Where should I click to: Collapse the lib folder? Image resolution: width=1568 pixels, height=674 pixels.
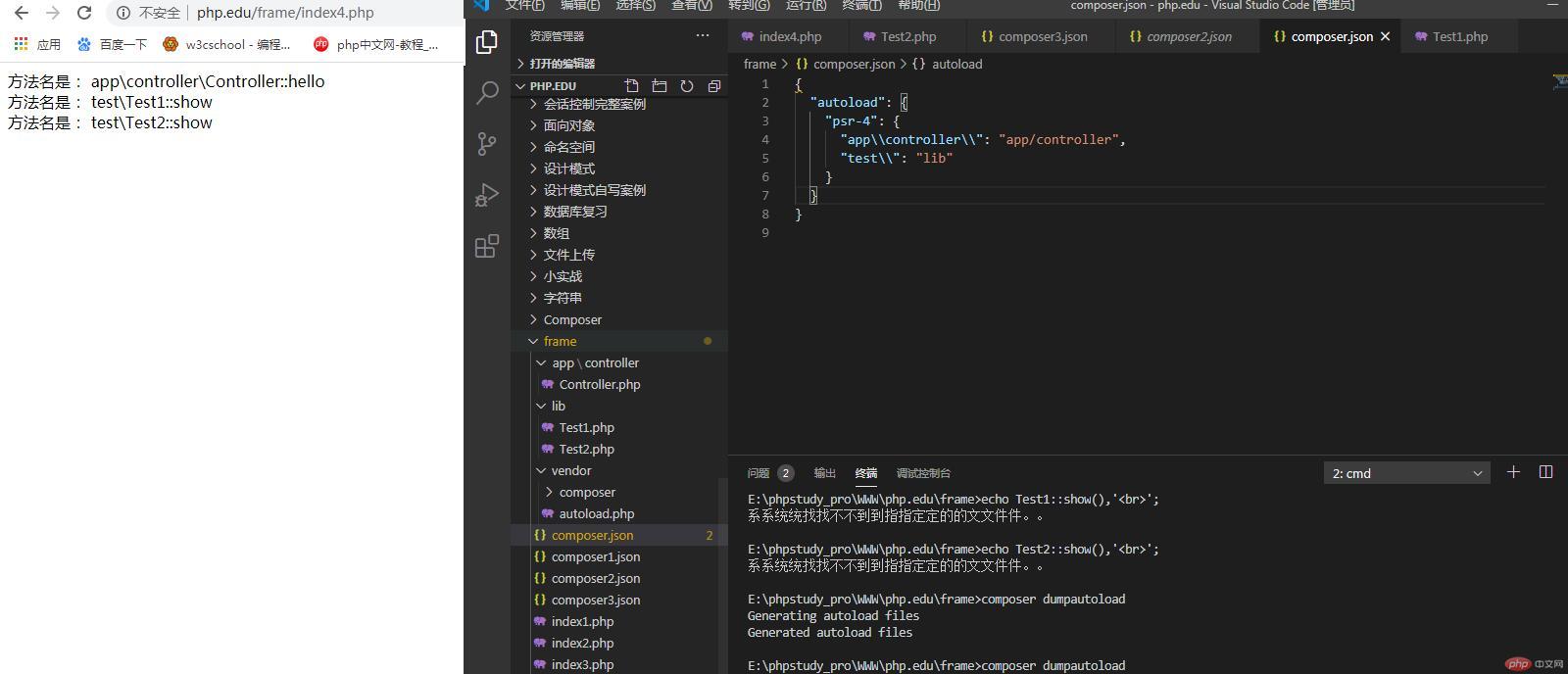[618, 406]
